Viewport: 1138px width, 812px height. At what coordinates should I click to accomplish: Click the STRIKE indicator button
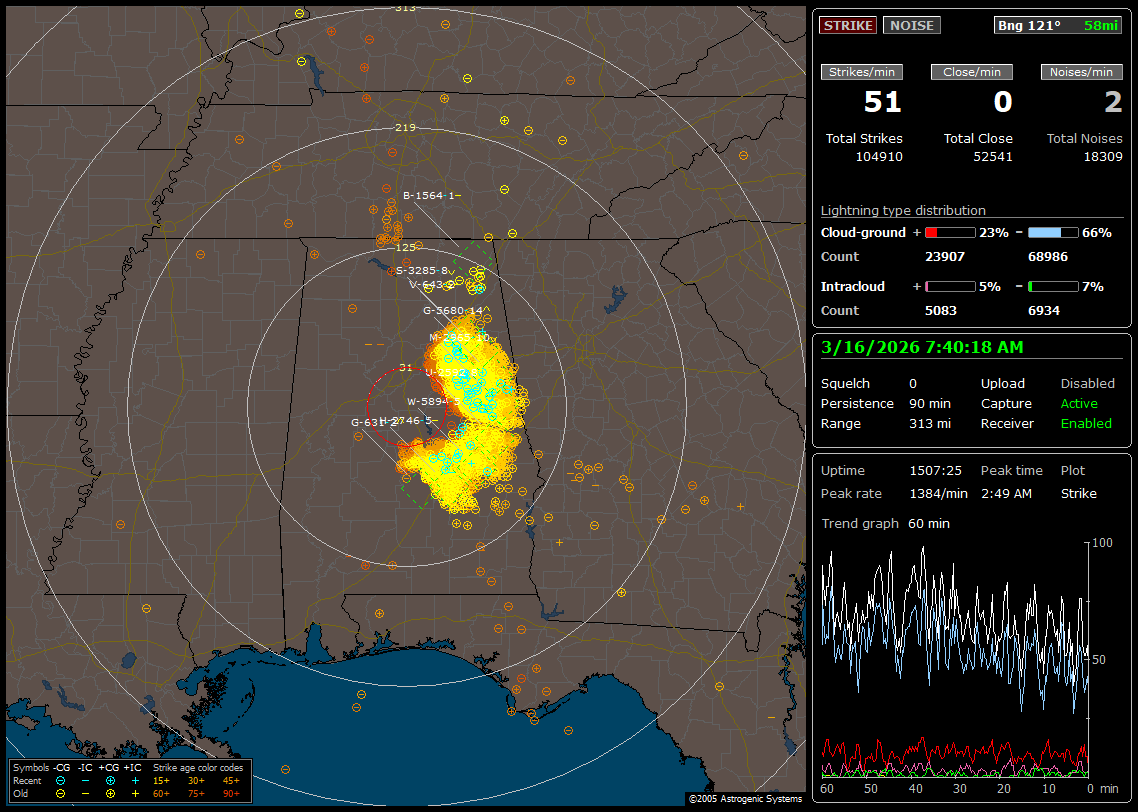pos(848,25)
